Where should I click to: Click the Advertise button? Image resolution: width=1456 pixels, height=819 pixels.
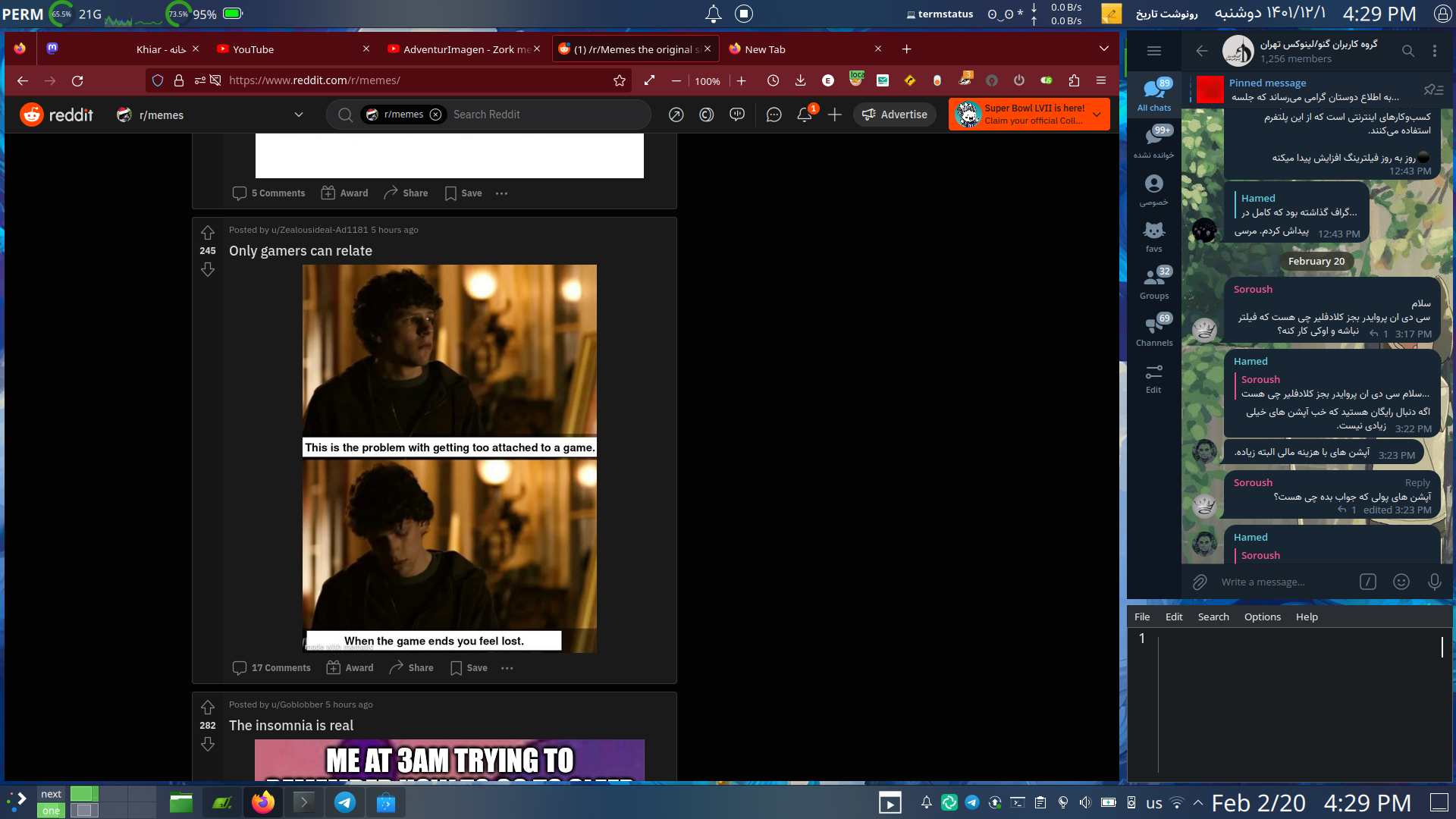[x=895, y=115]
